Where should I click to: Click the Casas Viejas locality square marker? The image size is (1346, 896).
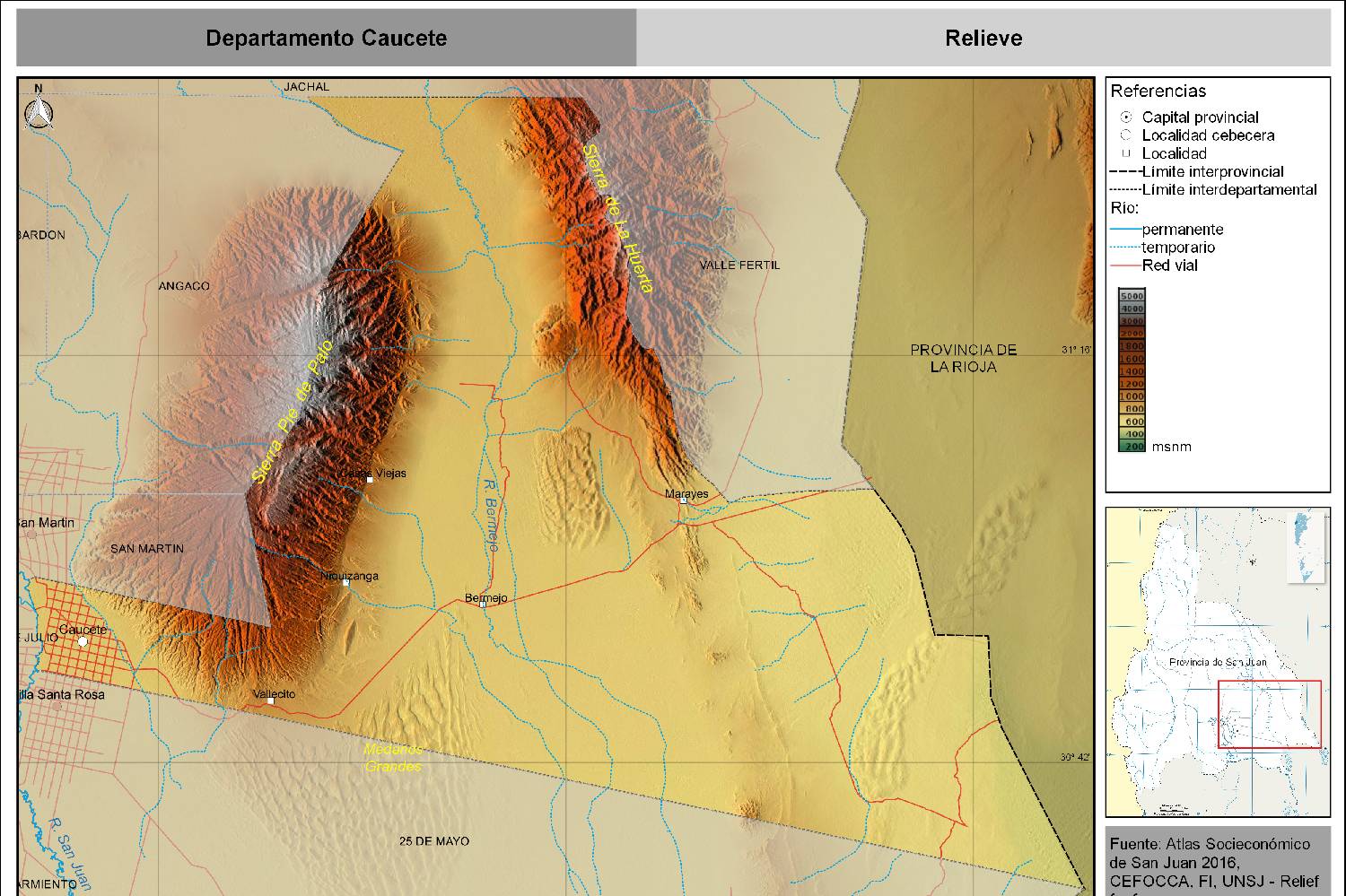[369, 480]
